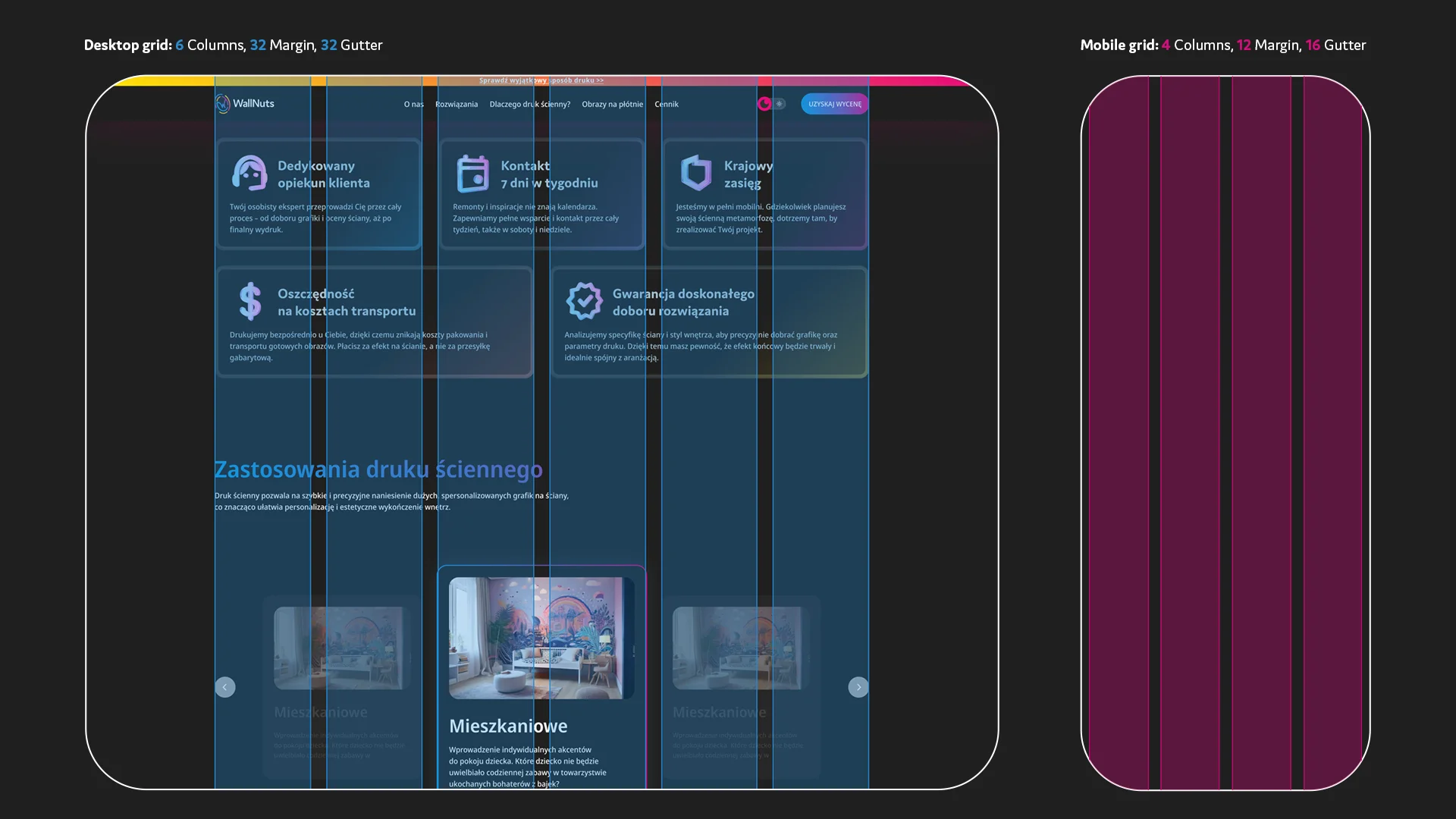Click the centered Mieszkaniowe room image
The width and height of the screenshot is (1456, 819).
pos(541,638)
